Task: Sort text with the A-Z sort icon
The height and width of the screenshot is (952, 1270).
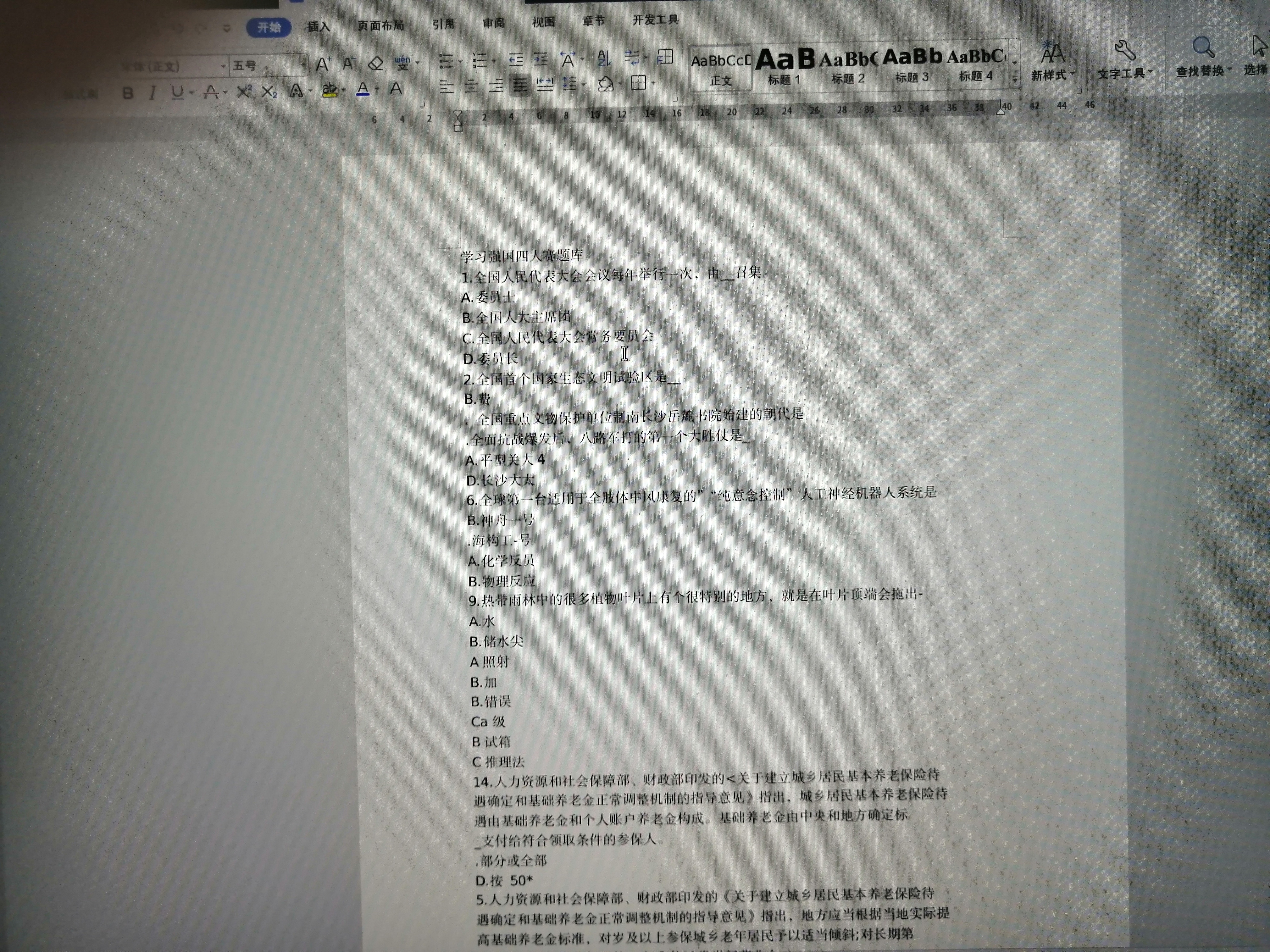Action: tap(604, 57)
